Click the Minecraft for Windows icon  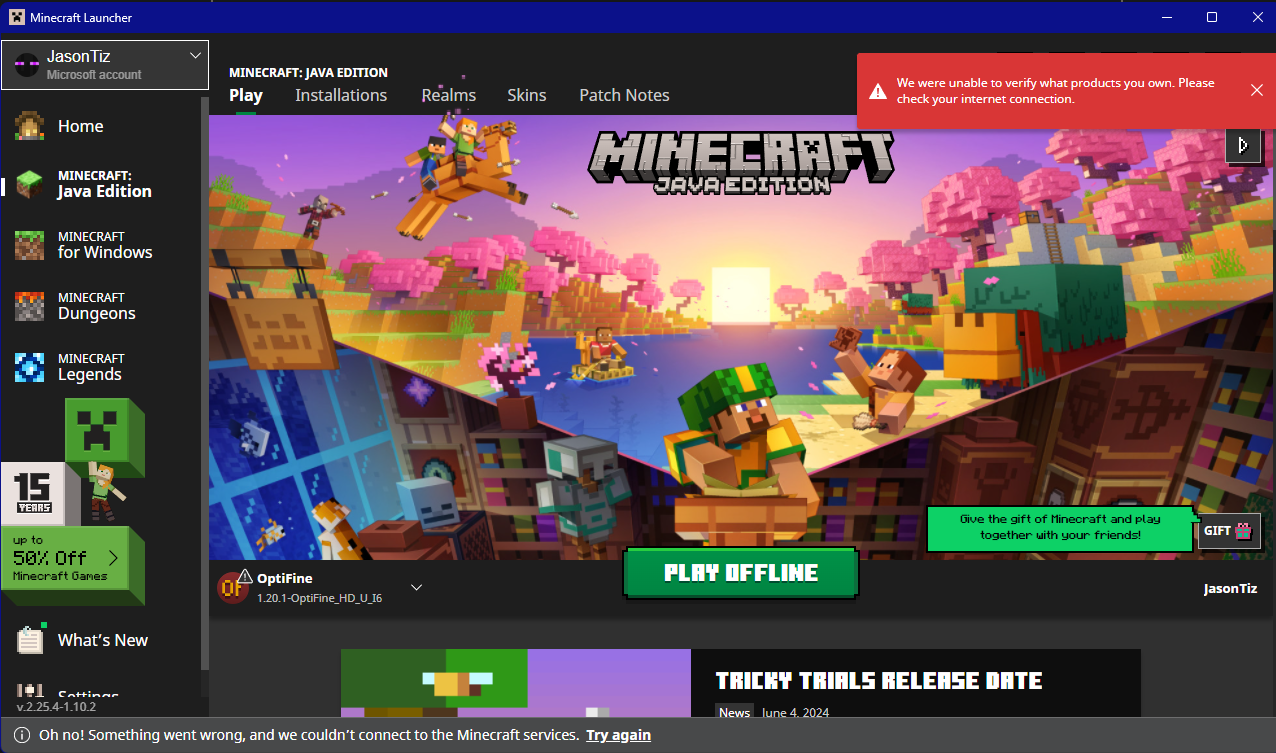pyautogui.click(x=29, y=245)
